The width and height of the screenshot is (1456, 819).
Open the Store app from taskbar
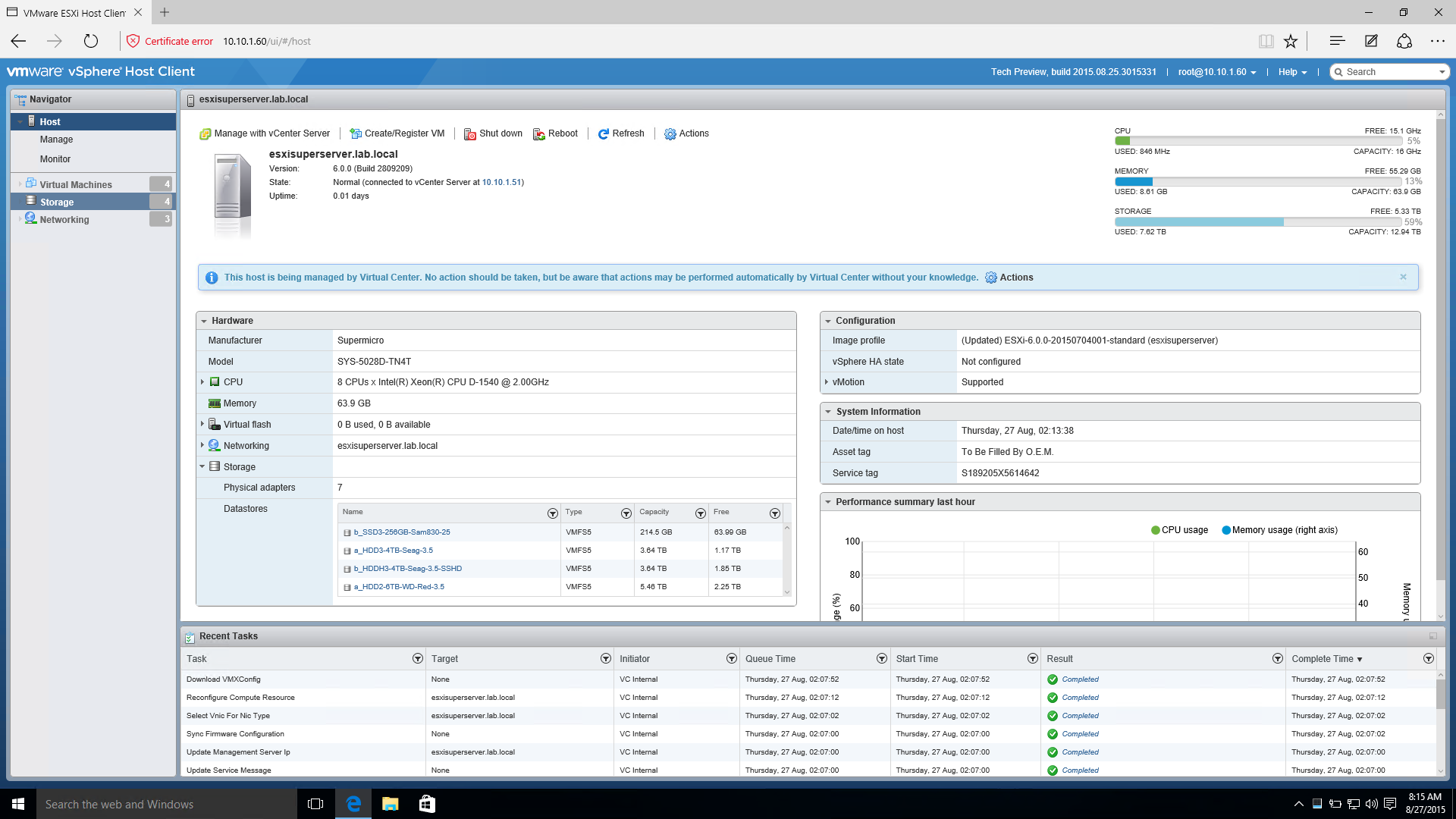click(427, 804)
